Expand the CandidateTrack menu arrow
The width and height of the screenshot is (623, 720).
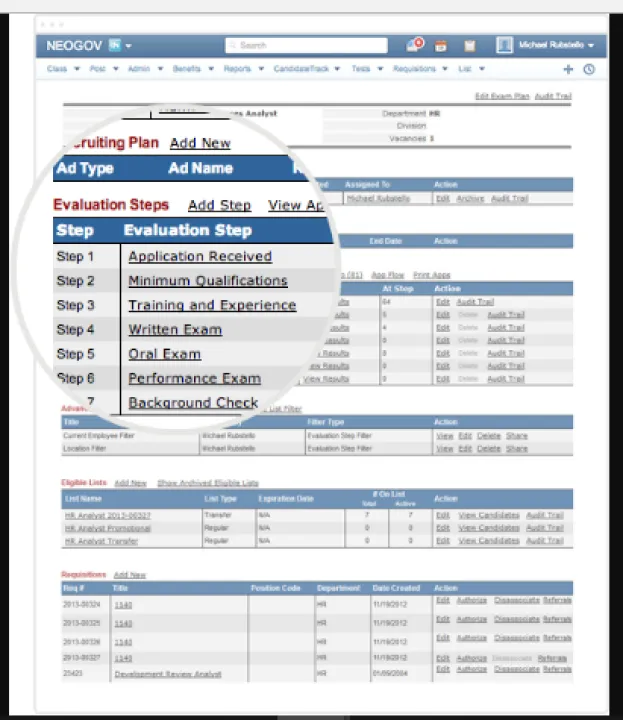[x=337, y=69]
